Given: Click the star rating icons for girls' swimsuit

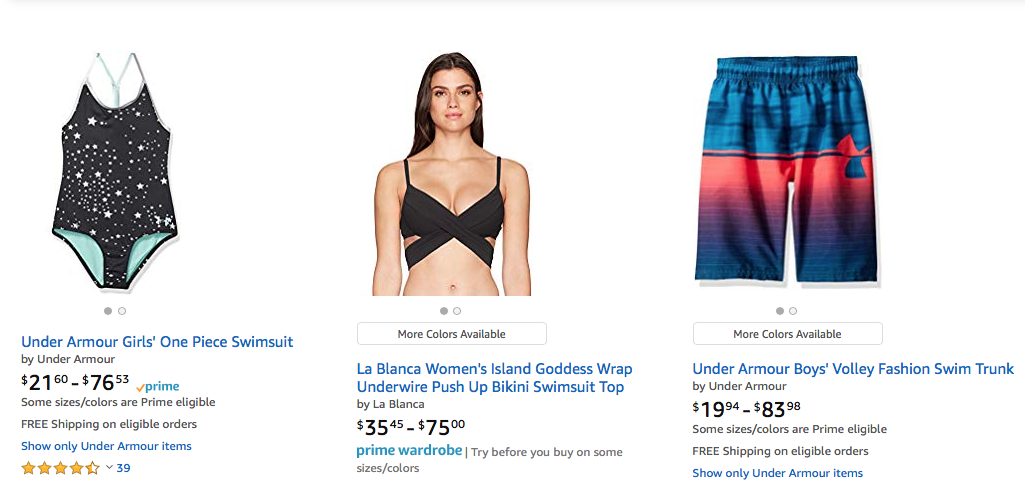Looking at the screenshot, I should pos(60,468).
